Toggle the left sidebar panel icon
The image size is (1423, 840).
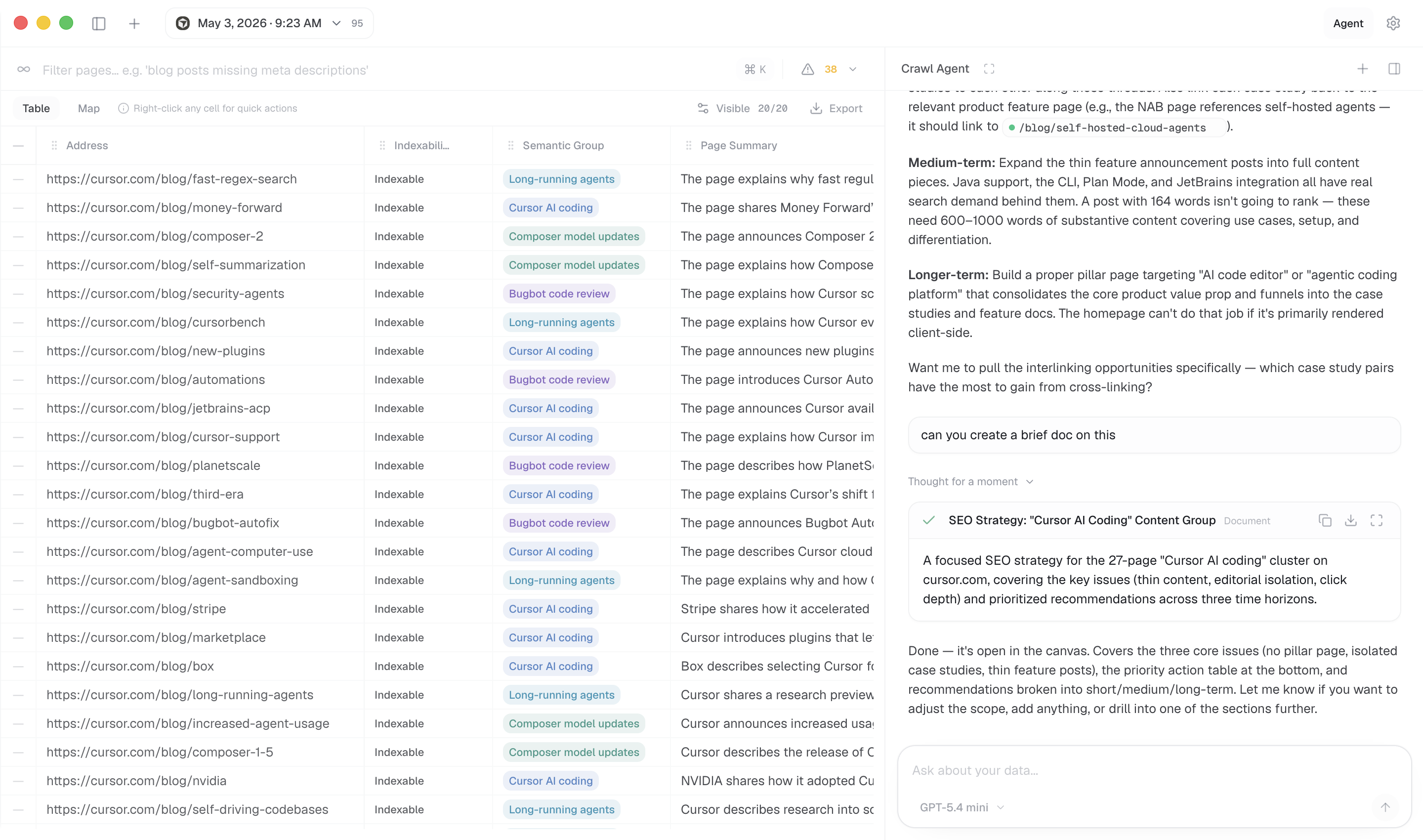98,23
